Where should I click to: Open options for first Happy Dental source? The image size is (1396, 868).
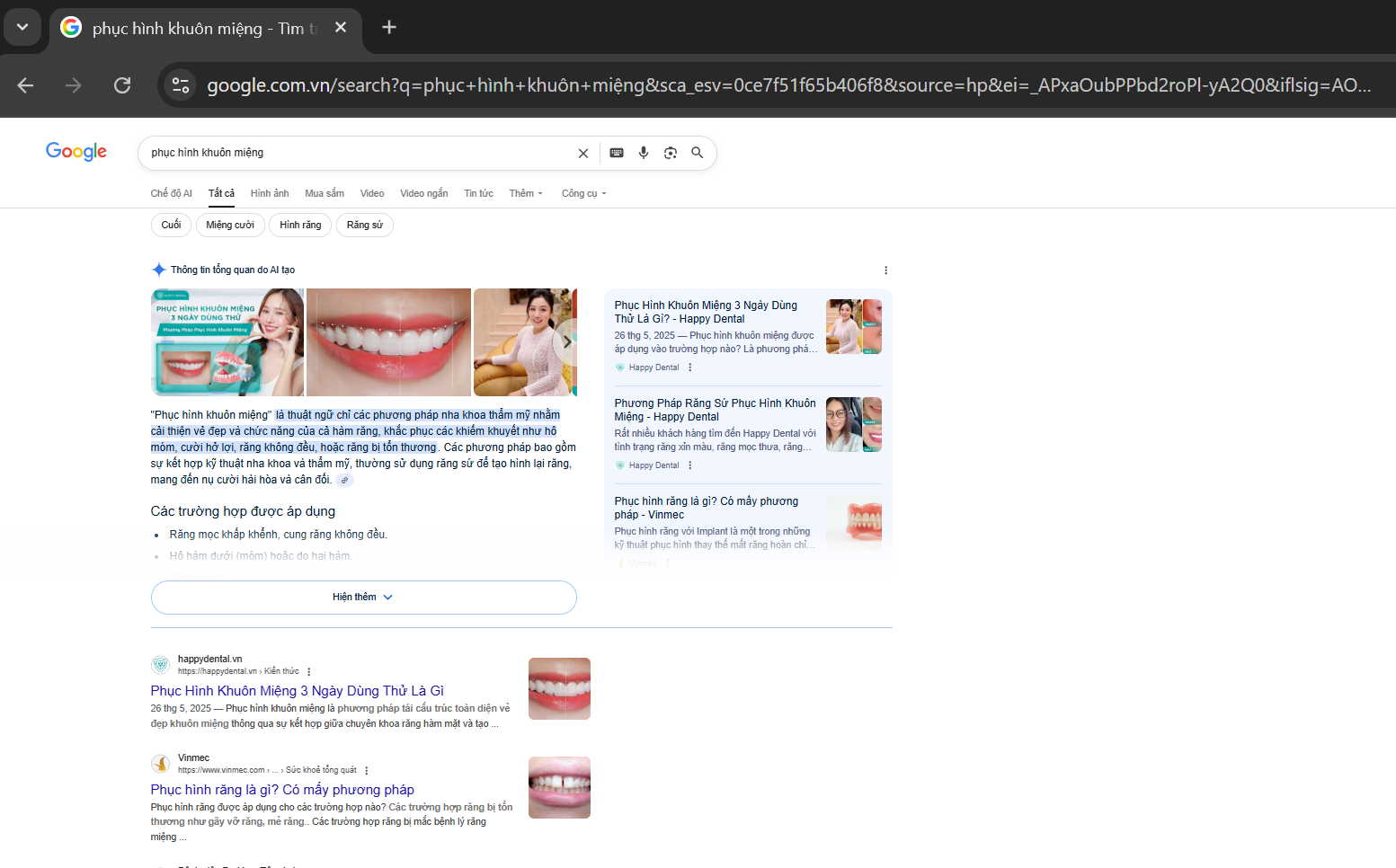[690, 368]
